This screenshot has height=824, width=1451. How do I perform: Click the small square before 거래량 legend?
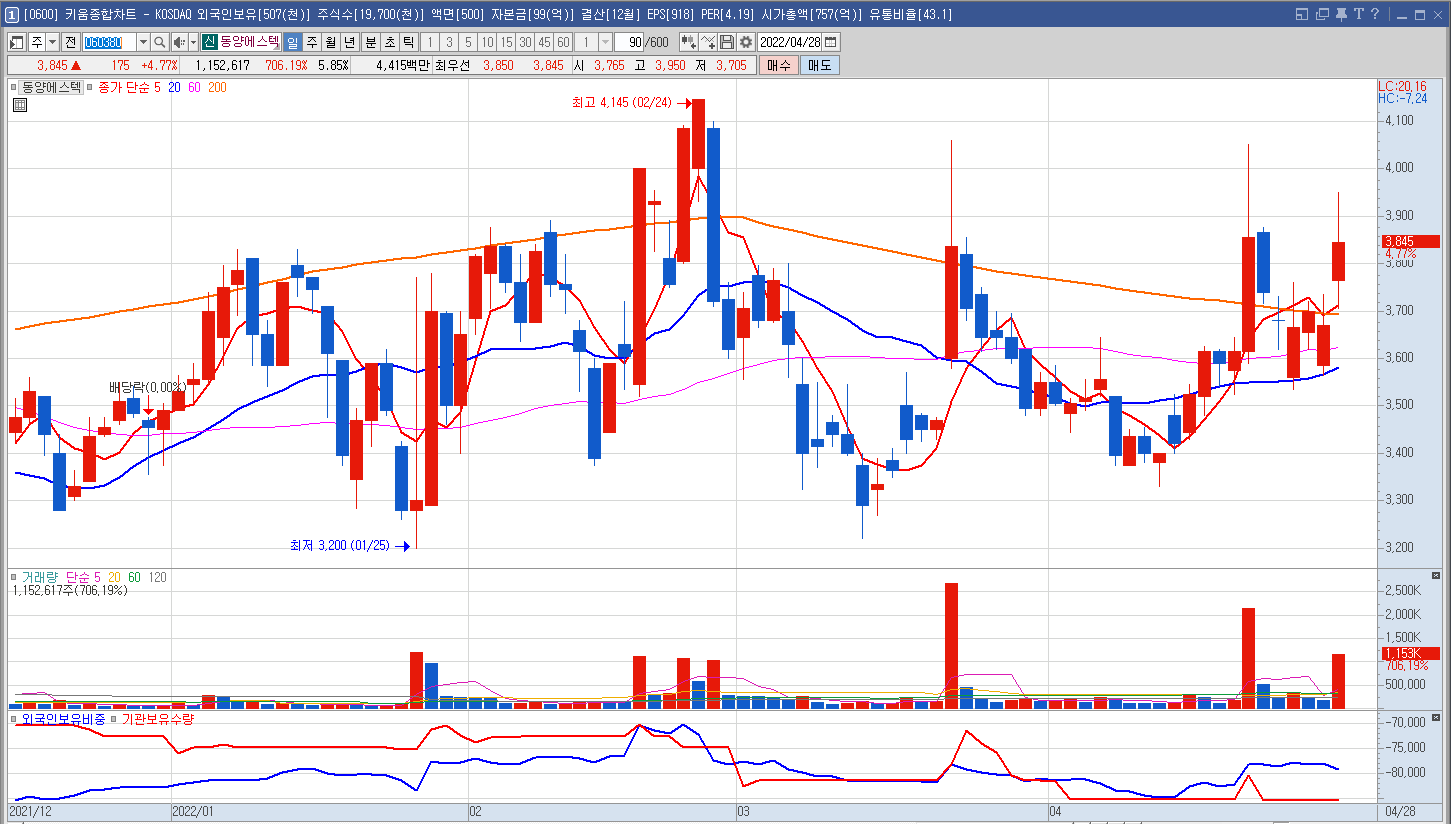pyautogui.click(x=14, y=577)
